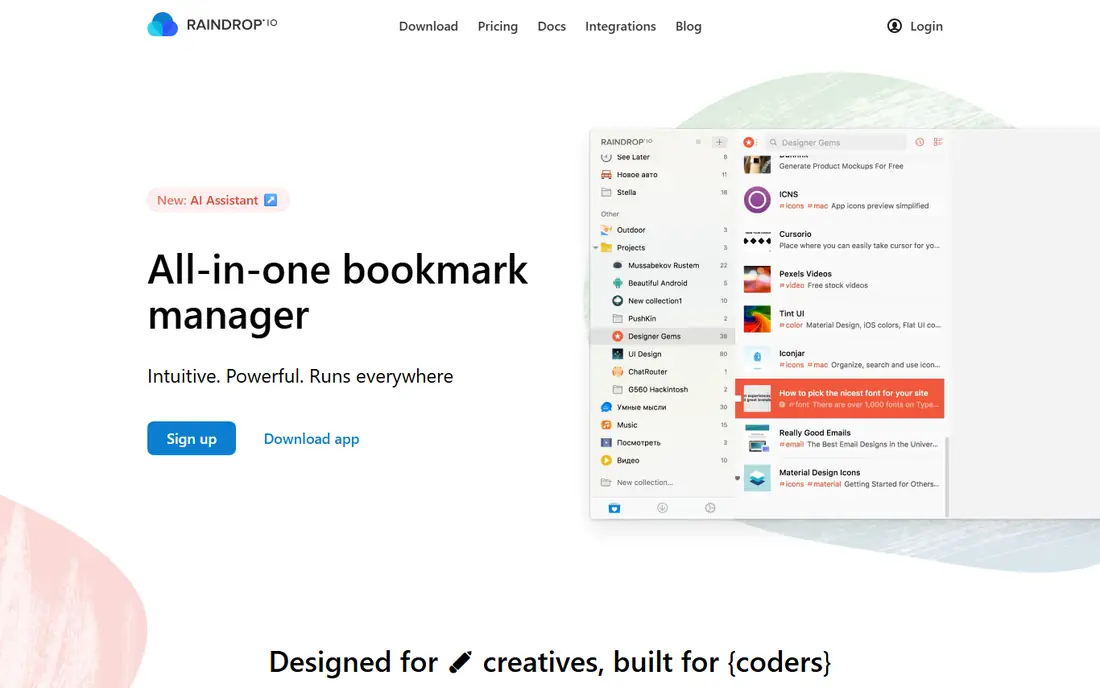This screenshot has width=1100, height=688.
Task: Click the pencil icon in the Designed for heading
Action: (460, 662)
